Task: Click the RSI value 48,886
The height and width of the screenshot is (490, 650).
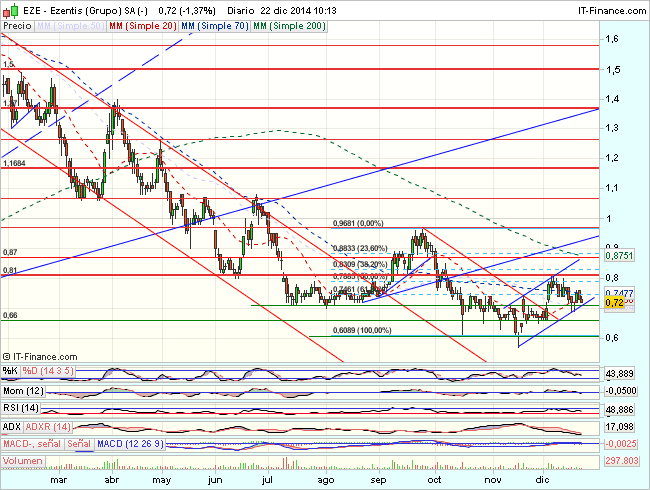Action: point(619,410)
